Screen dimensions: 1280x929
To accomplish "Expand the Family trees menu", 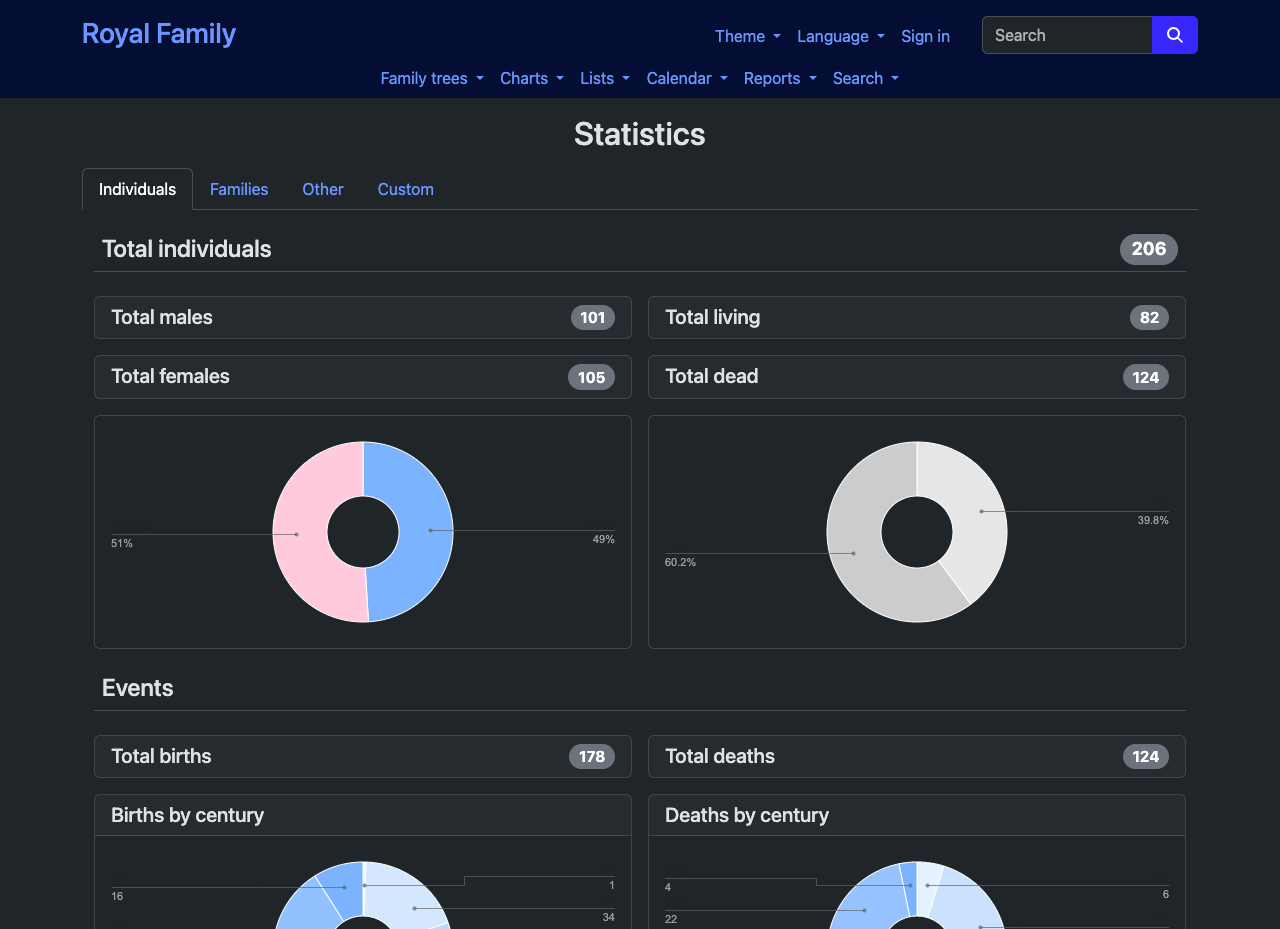I will (x=432, y=78).
